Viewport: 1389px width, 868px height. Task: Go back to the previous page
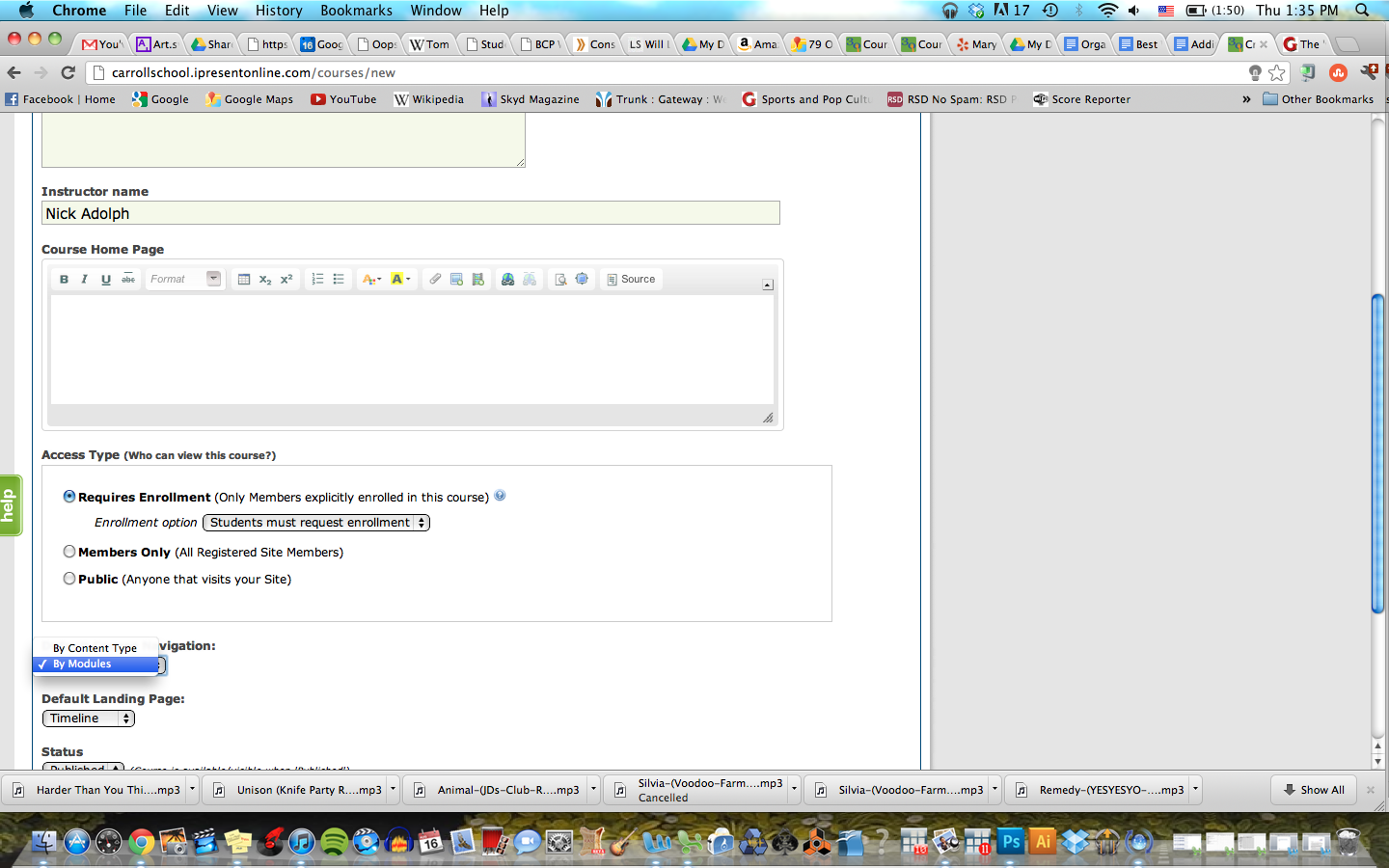click(14, 72)
